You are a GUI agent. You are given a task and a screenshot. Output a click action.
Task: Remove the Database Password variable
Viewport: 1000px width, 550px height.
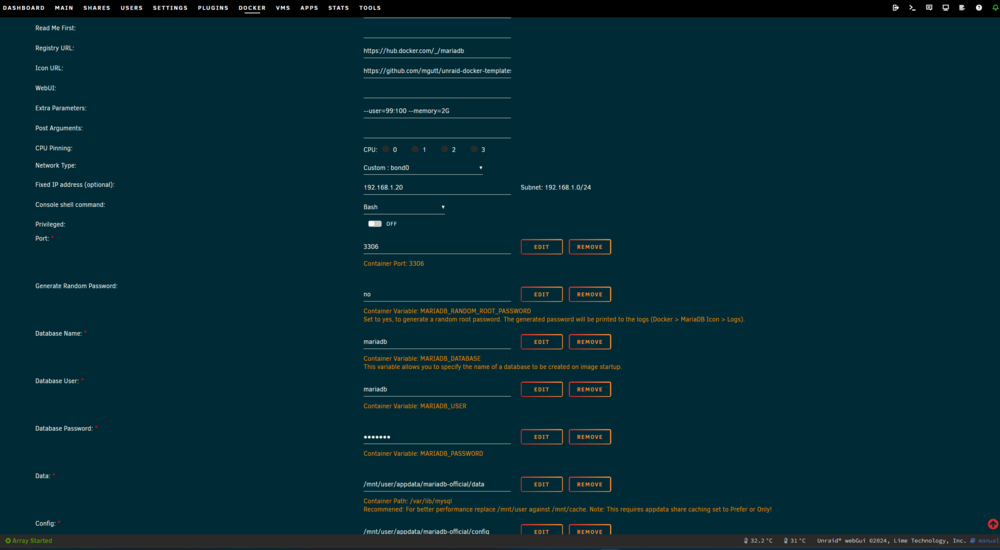[x=590, y=437]
